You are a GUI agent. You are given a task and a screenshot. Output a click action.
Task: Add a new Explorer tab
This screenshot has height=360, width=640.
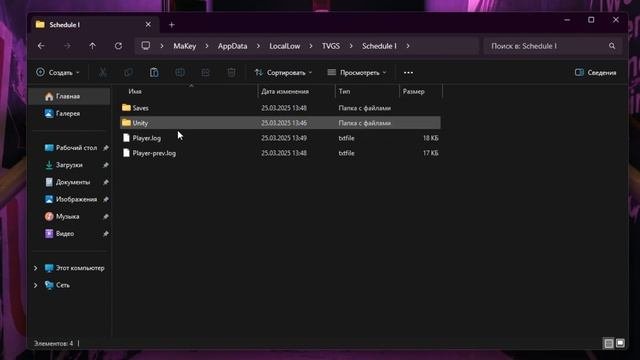171,25
